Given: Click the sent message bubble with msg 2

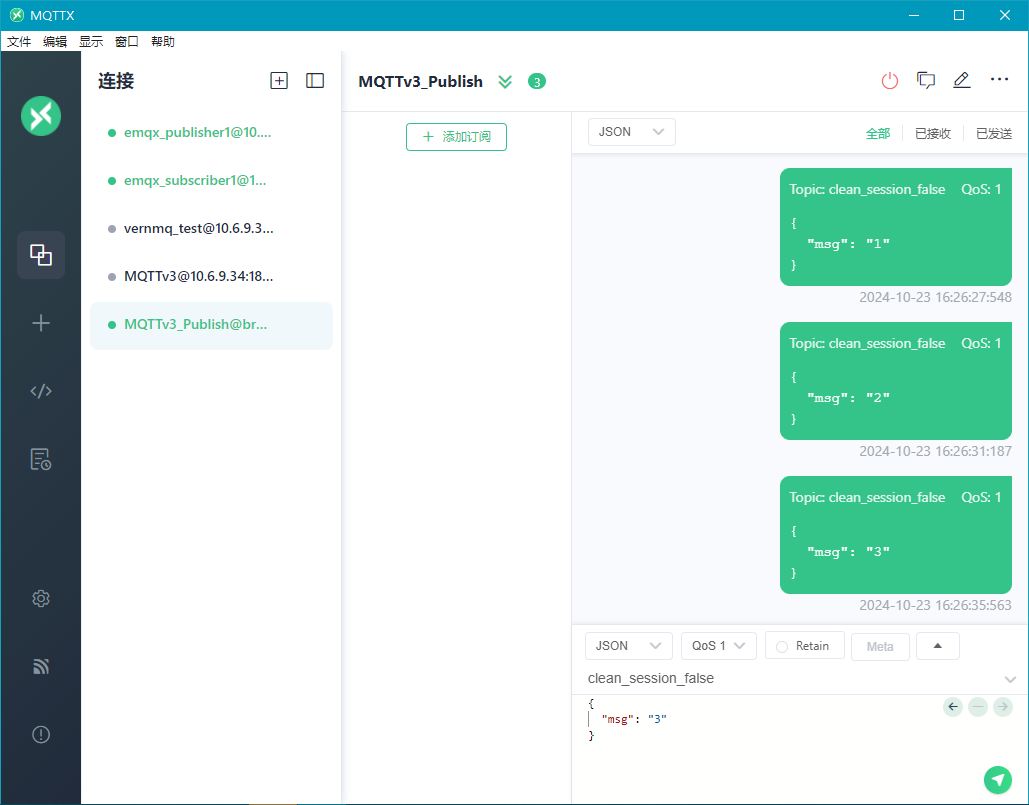Looking at the screenshot, I should coord(896,381).
